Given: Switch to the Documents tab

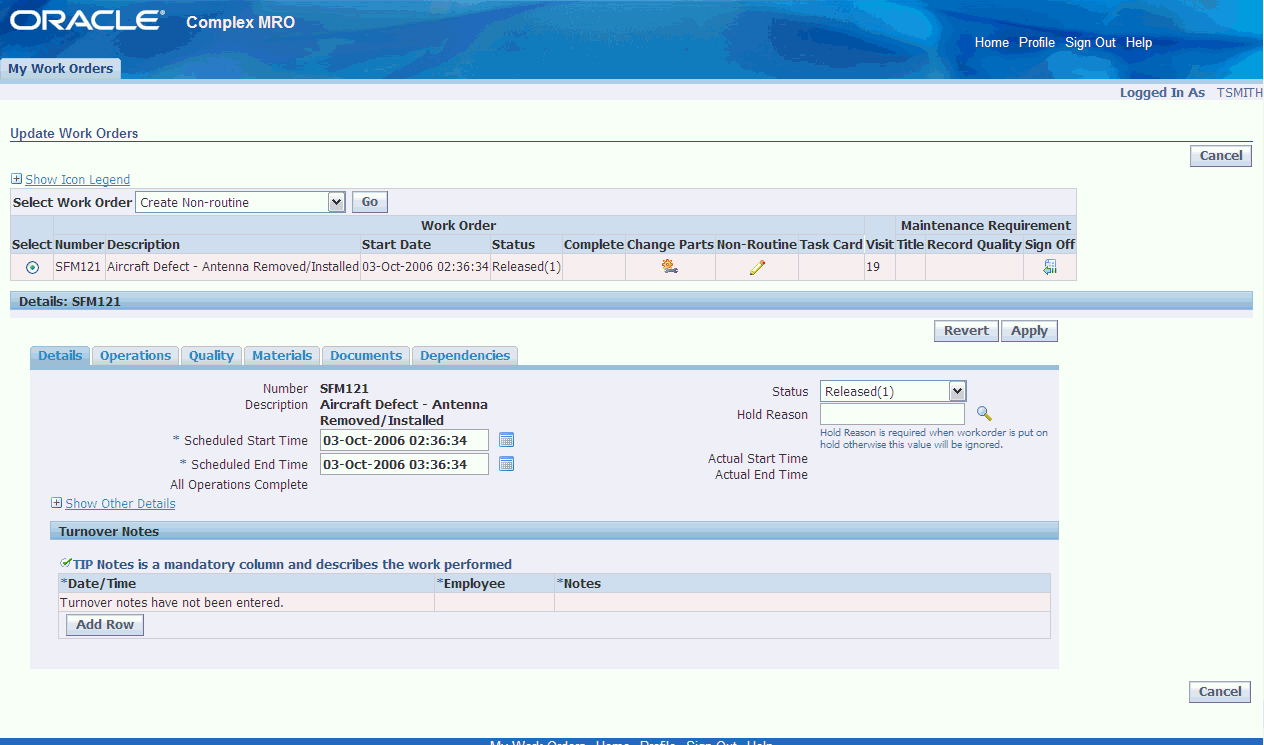Looking at the screenshot, I should tap(366, 356).
